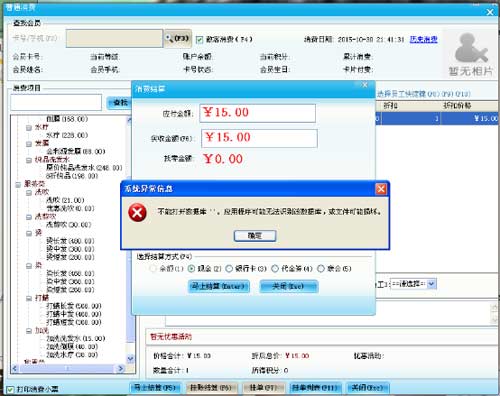Select 加洗洗发水 (15.00) item
Image resolution: width=500 pixels, height=396 pixels.
pos(76,338)
